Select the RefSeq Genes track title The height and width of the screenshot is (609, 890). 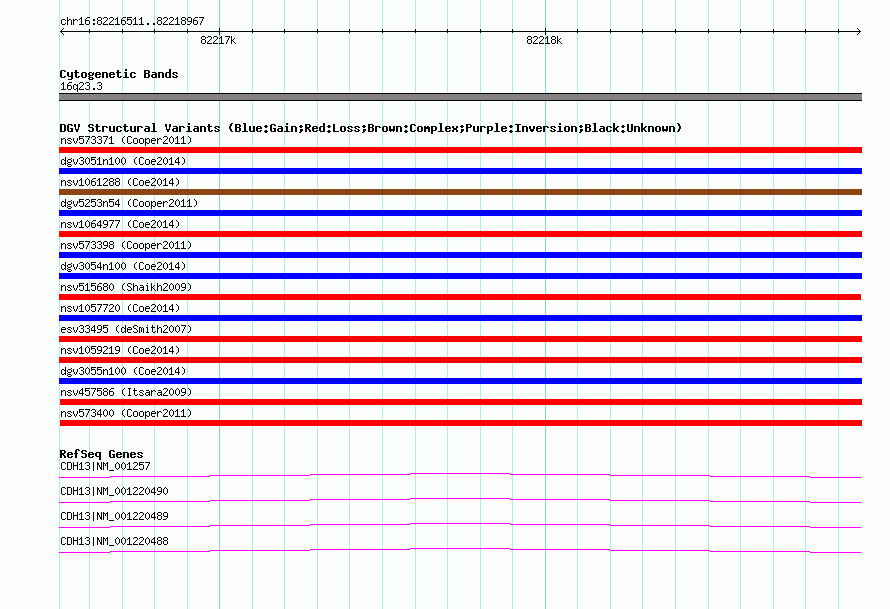[101, 454]
